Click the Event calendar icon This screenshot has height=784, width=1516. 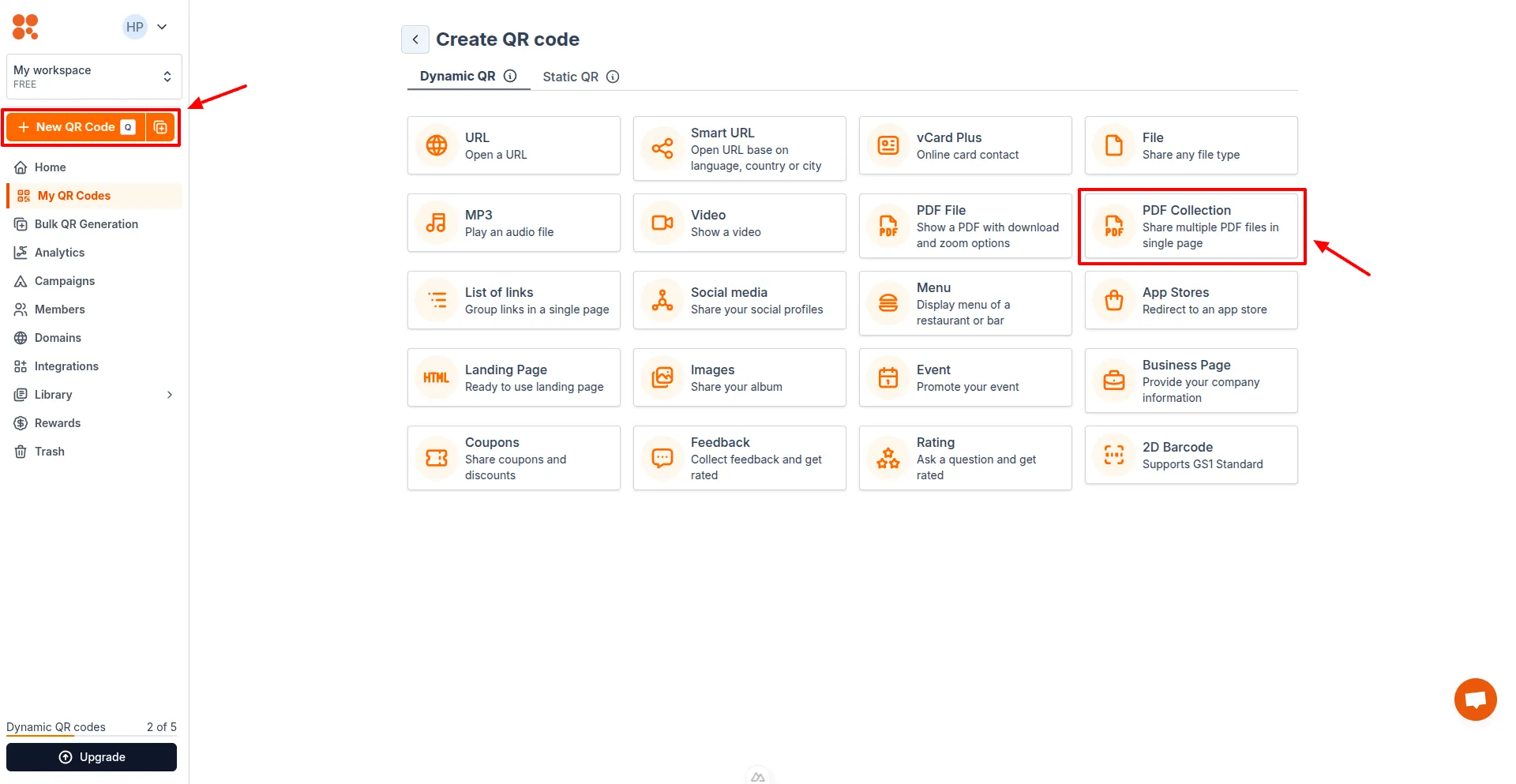point(888,377)
